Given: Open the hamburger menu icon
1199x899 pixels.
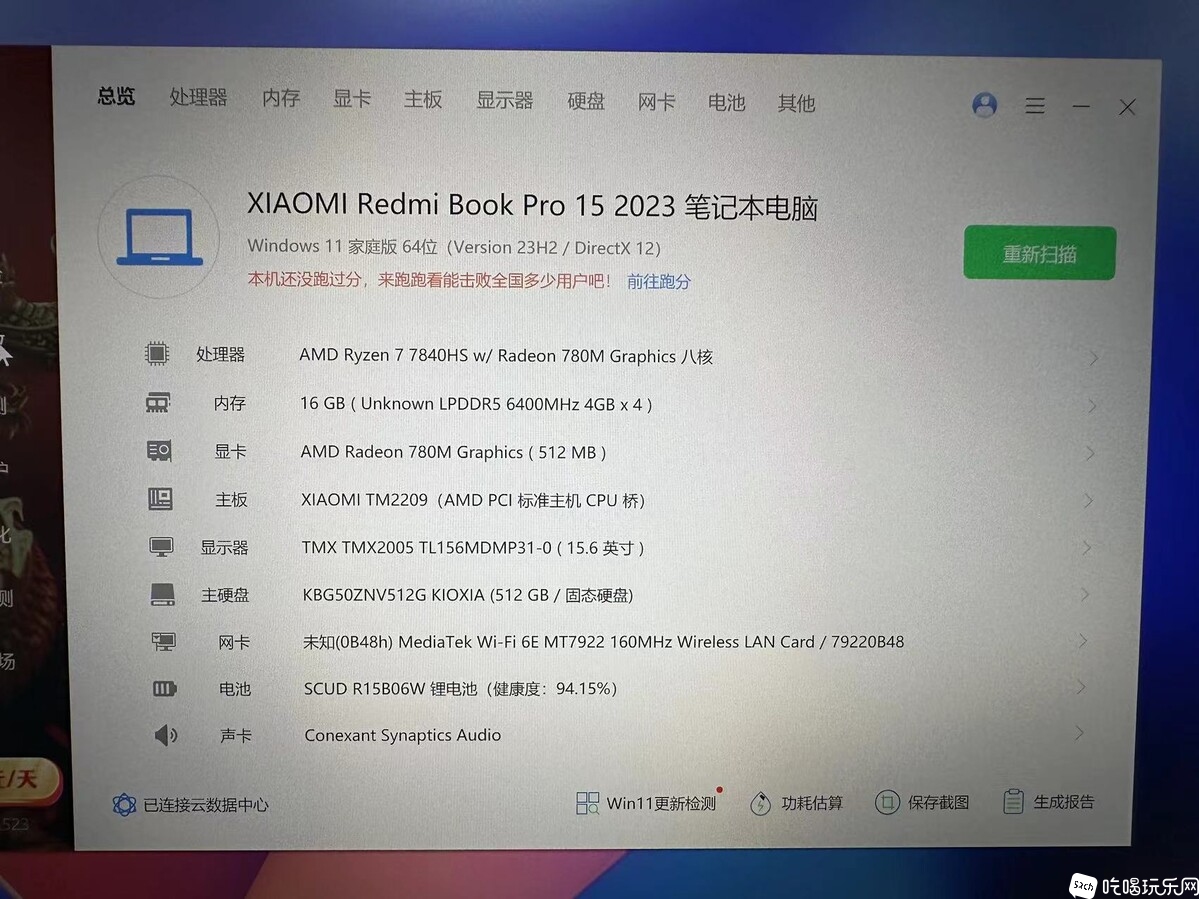Looking at the screenshot, I should 1035,105.
